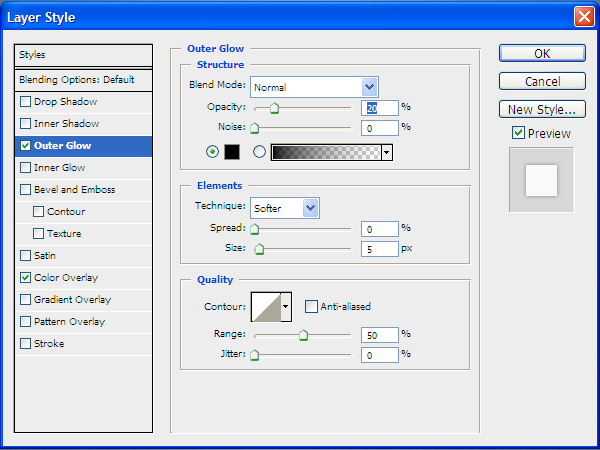Open the Gradient Overlay effect settings
600x450 pixels.
point(72,300)
